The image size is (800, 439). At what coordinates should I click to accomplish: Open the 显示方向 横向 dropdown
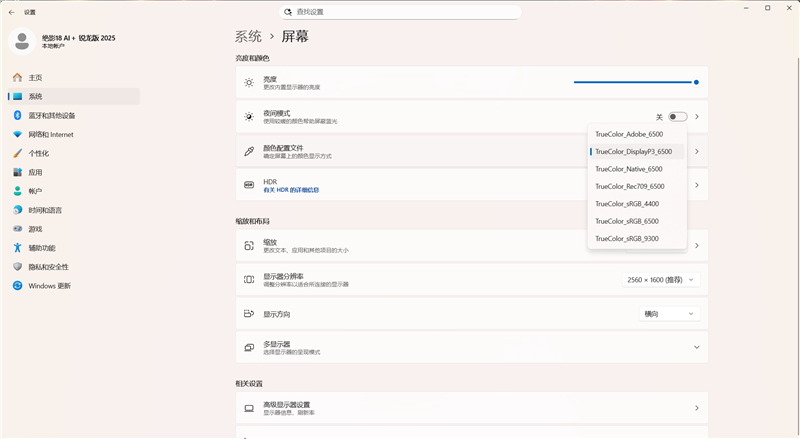tap(668, 313)
